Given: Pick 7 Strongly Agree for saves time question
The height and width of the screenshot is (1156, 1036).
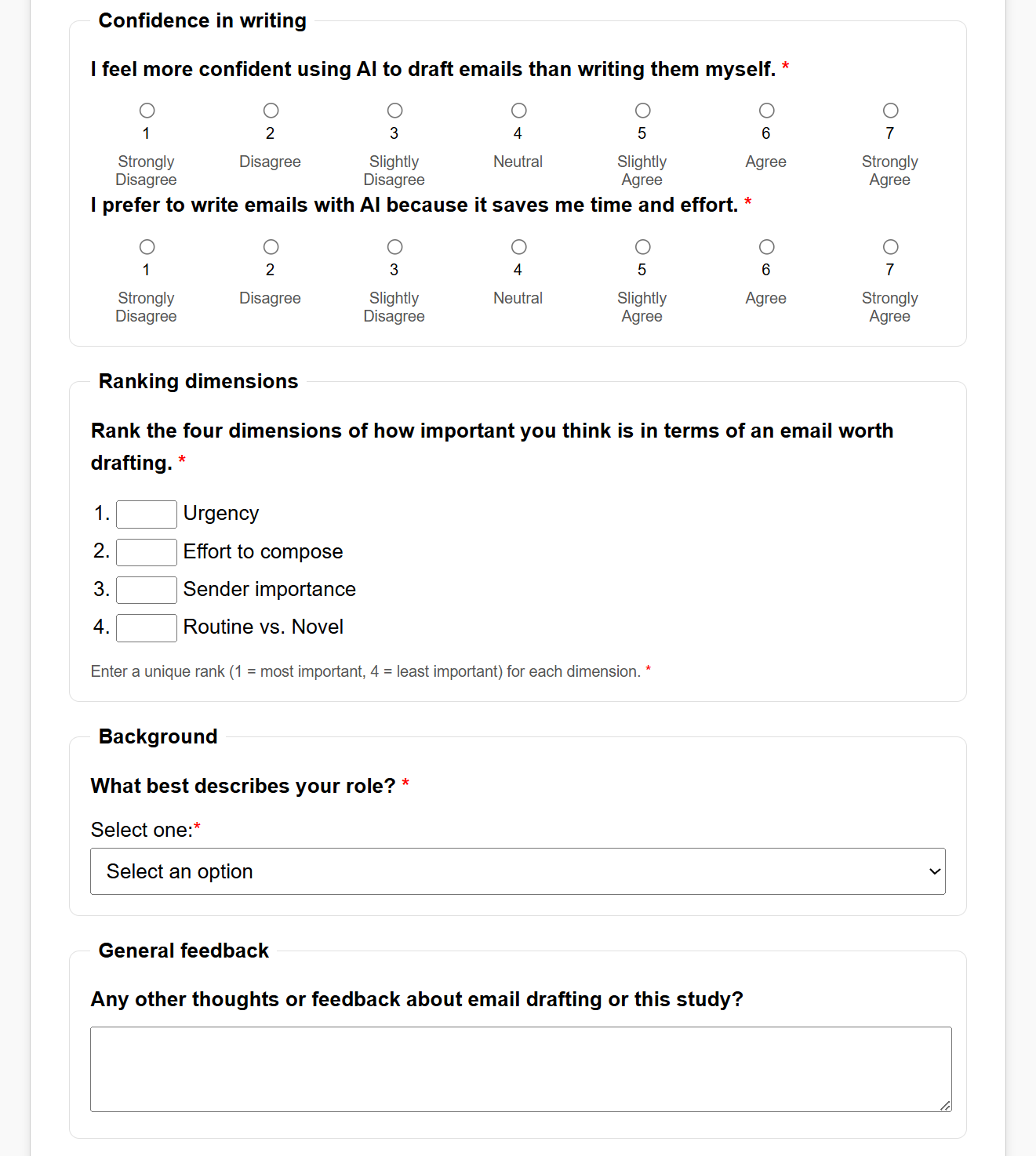Looking at the screenshot, I should (890, 247).
